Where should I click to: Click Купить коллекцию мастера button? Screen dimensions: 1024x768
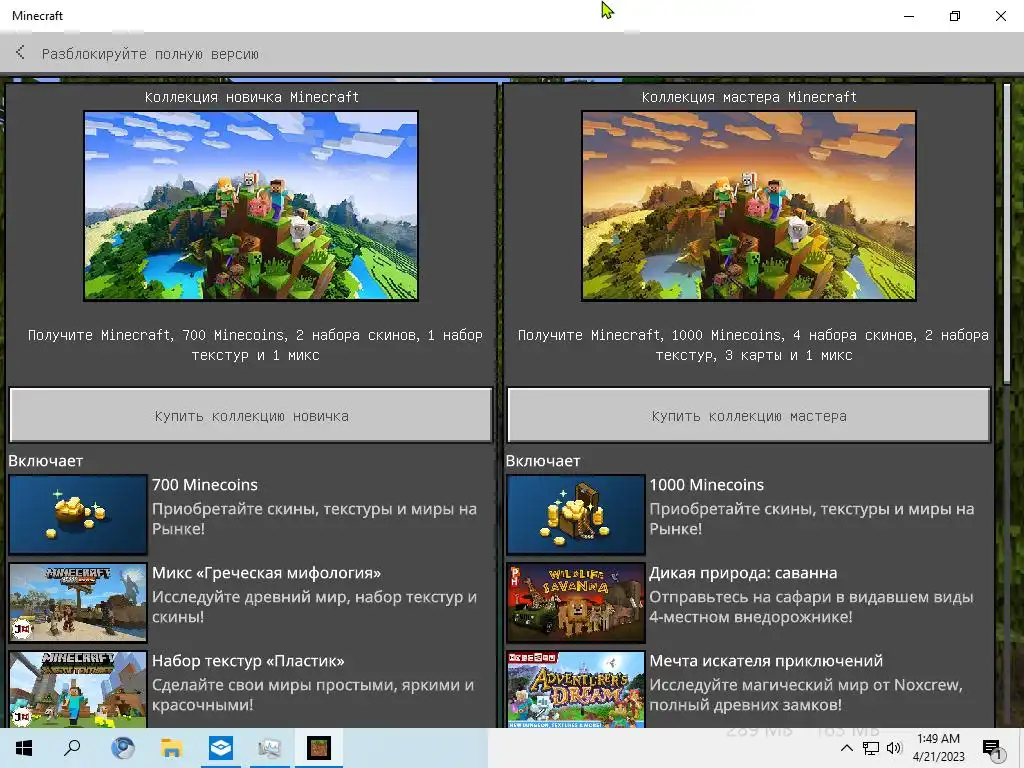tap(748, 415)
